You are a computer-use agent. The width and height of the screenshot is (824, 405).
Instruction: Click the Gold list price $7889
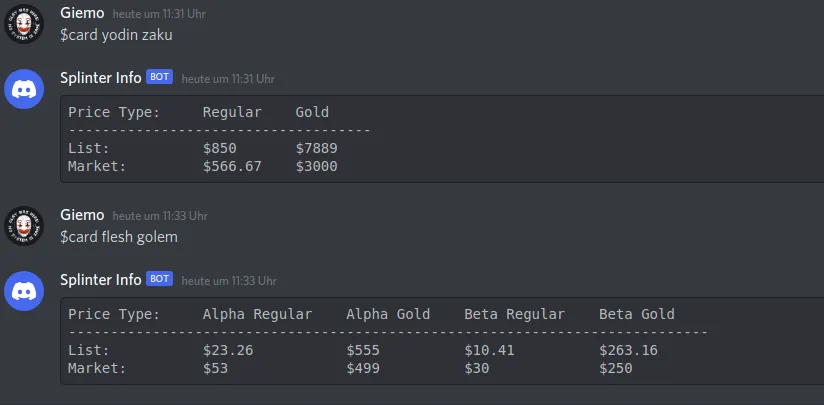[316, 149]
